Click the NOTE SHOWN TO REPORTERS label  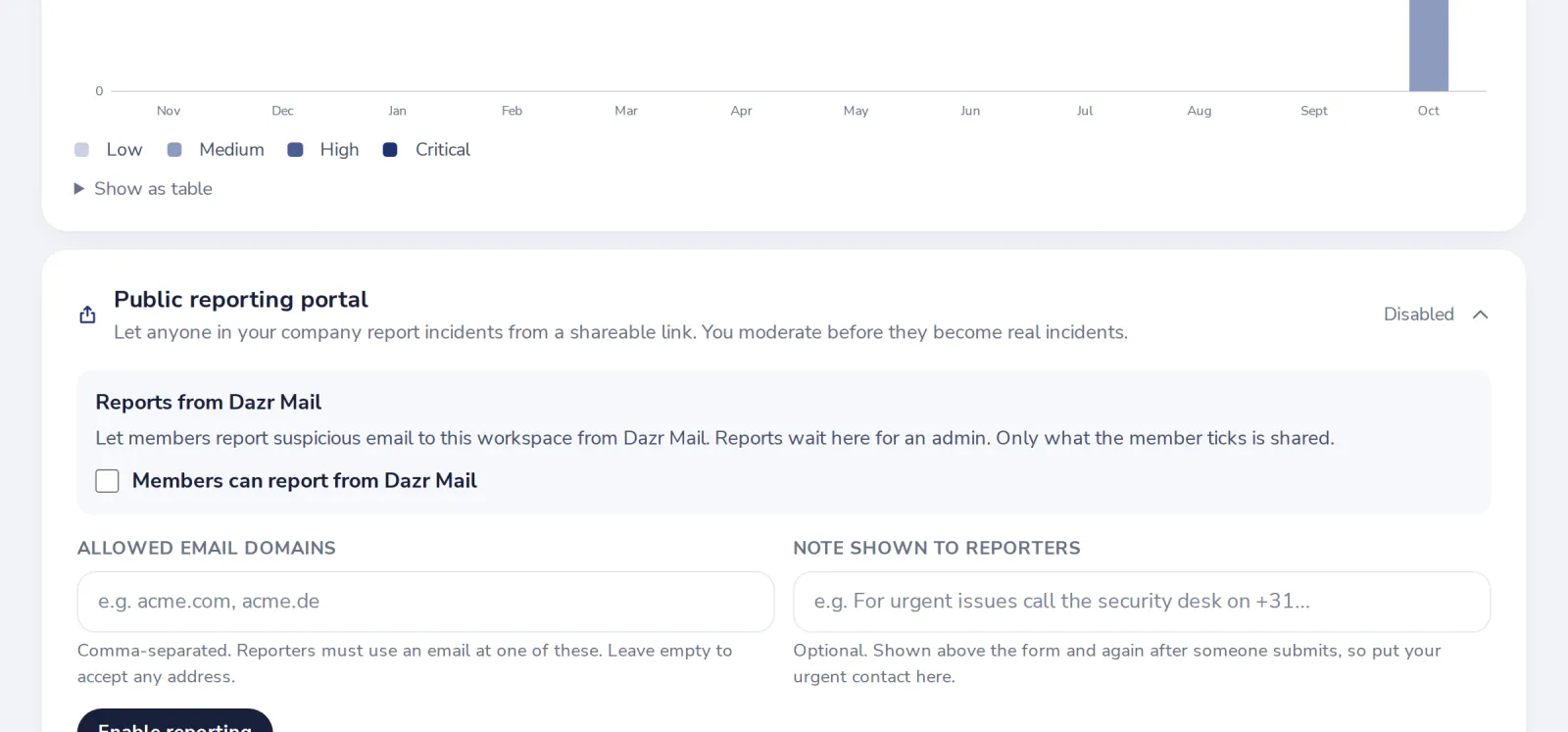(937, 548)
